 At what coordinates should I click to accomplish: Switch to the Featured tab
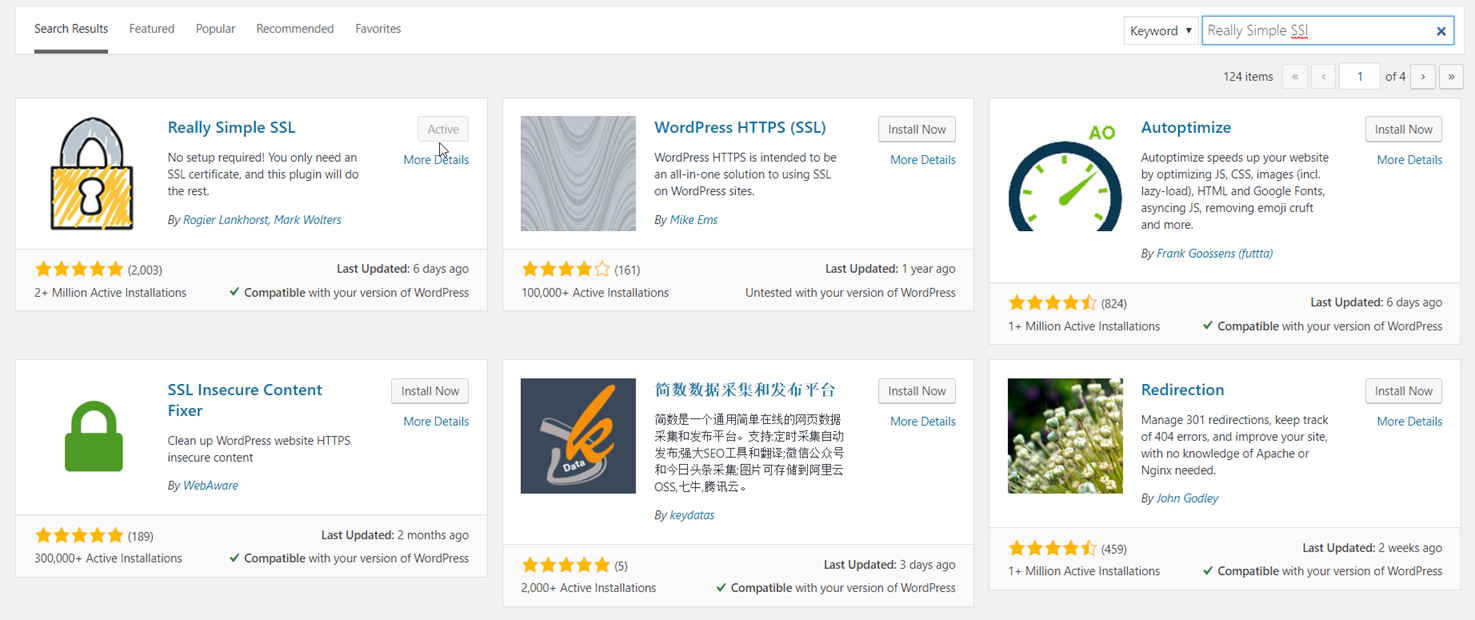(152, 29)
